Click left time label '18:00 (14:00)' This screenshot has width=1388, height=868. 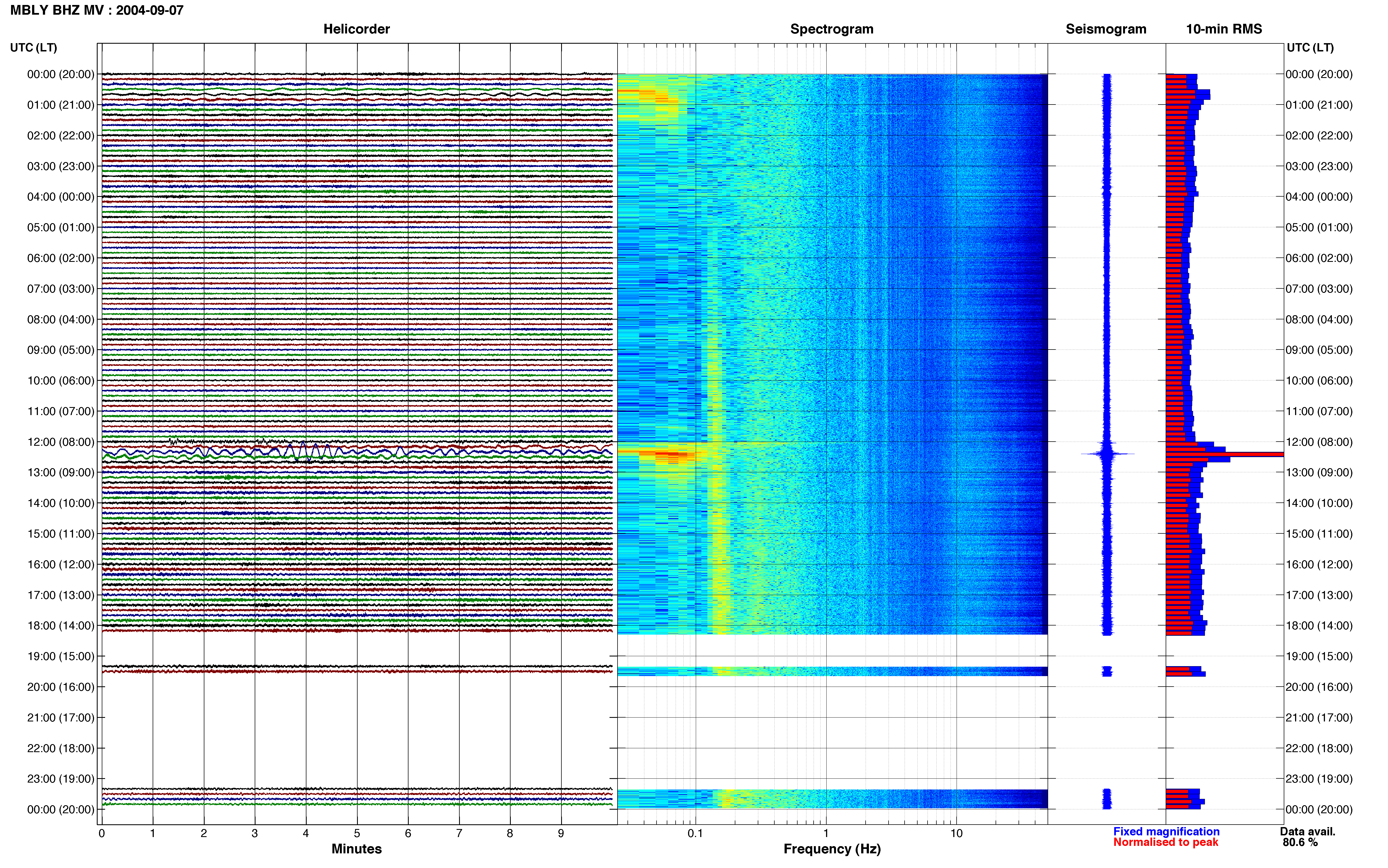pos(60,626)
